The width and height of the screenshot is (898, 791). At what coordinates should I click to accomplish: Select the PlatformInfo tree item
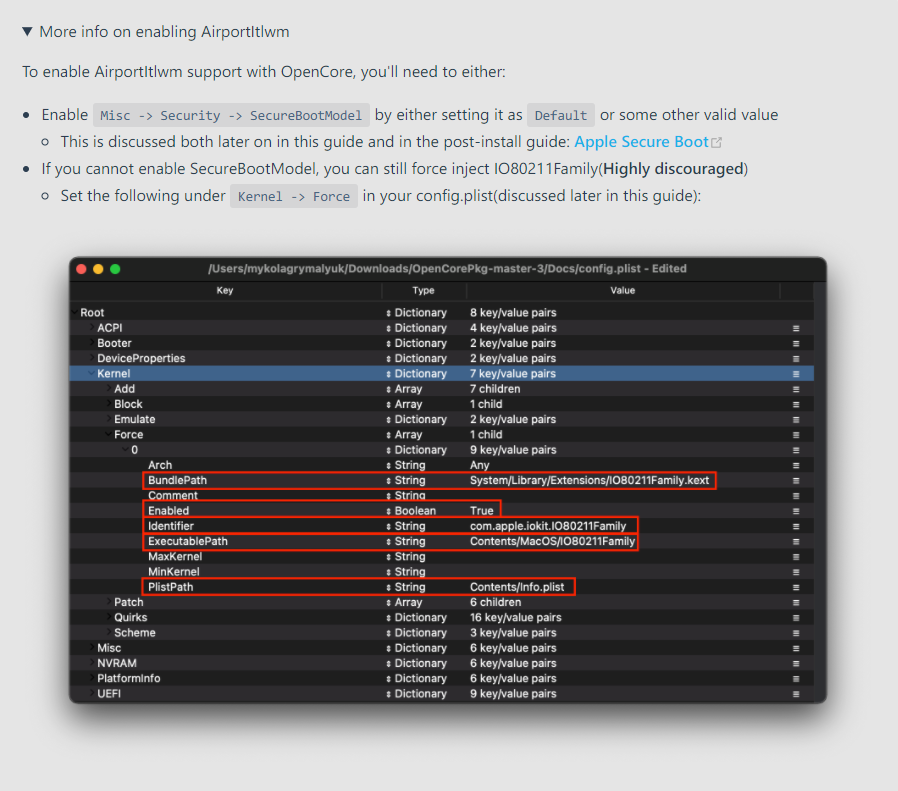pyautogui.click(x=128, y=679)
